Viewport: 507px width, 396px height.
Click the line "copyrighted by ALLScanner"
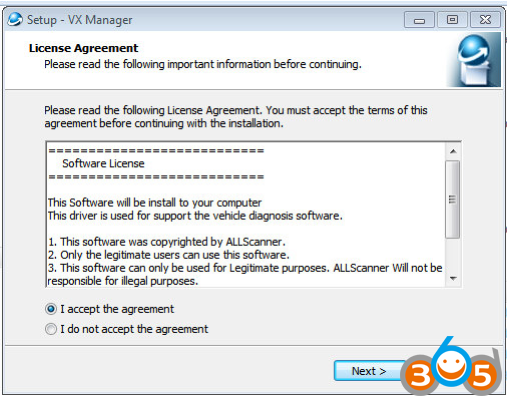(x=167, y=242)
